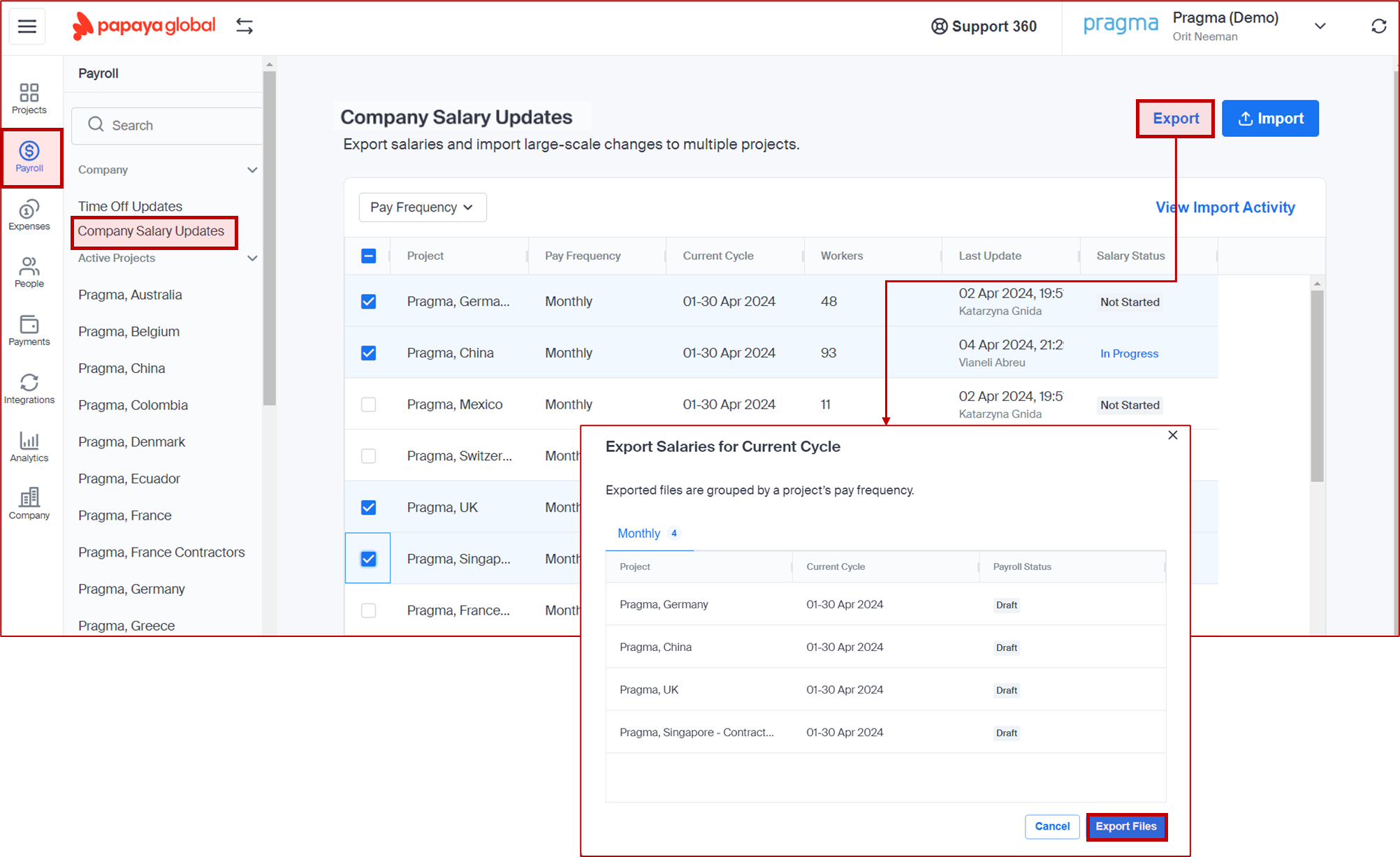
Task: Click the In Progress salary status
Action: coord(1129,353)
